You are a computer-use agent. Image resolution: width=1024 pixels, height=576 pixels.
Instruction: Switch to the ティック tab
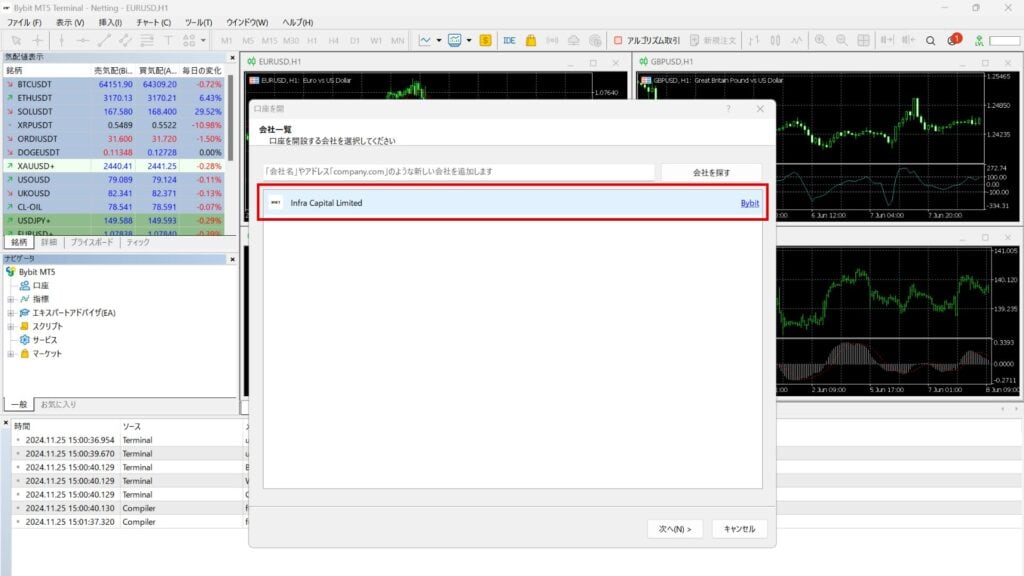[138, 242]
